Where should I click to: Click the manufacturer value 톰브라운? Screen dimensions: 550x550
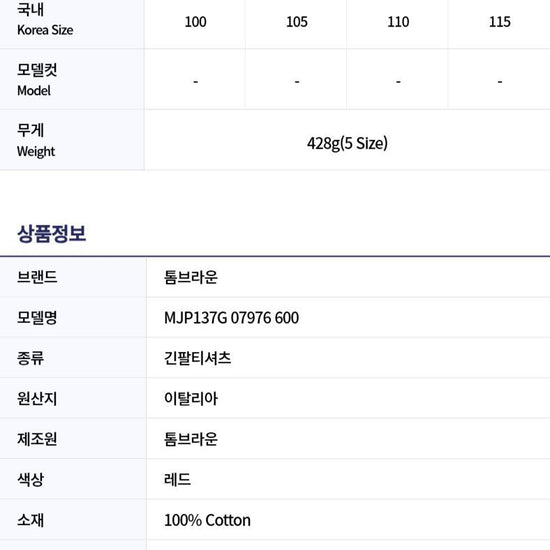pyautogui.click(x=191, y=439)
